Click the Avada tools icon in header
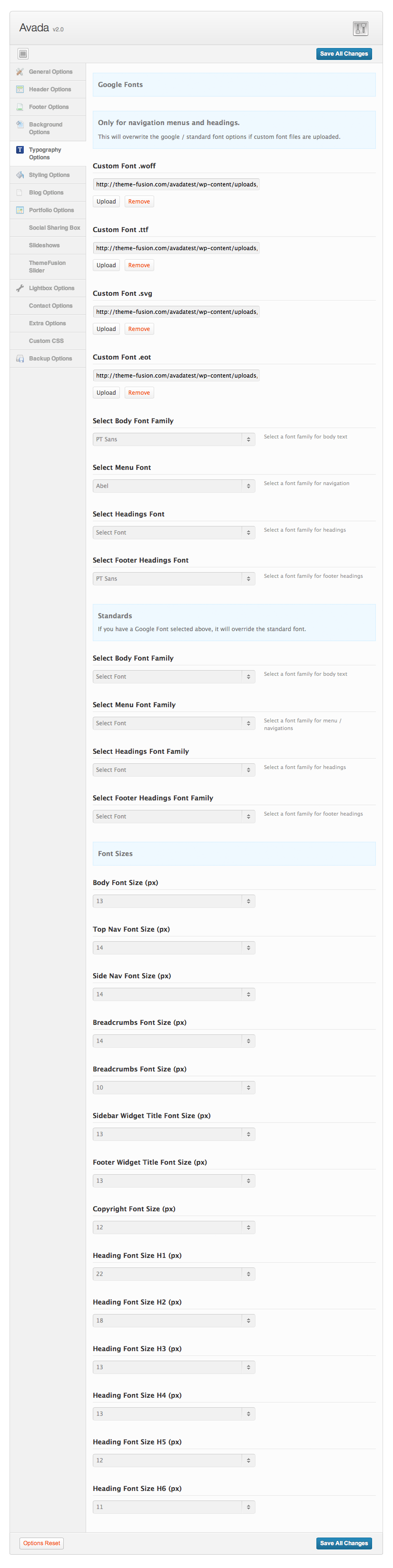393x1568 pixels. tap(360, 28)
